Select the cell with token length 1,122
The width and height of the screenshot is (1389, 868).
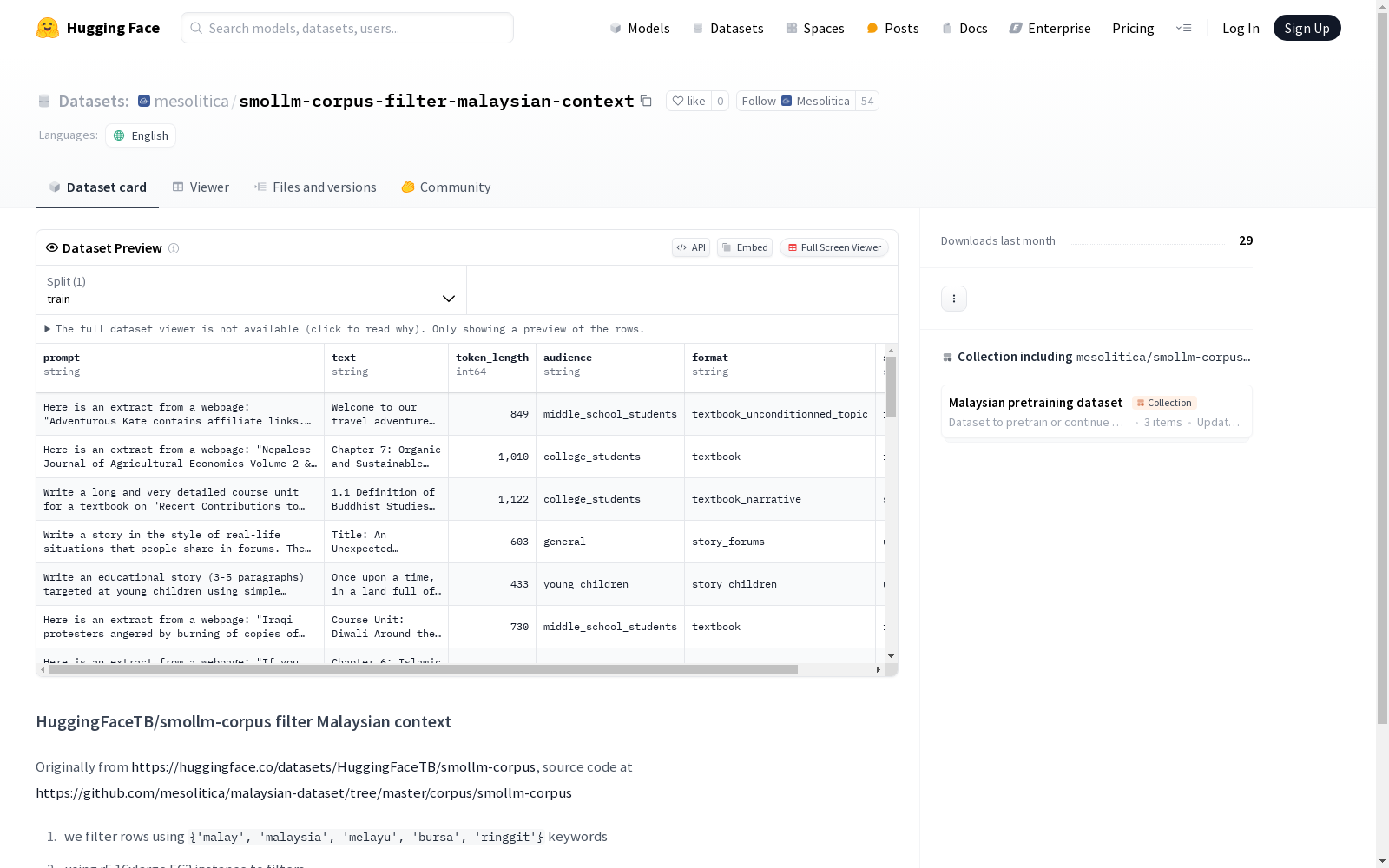coord(492,499)
